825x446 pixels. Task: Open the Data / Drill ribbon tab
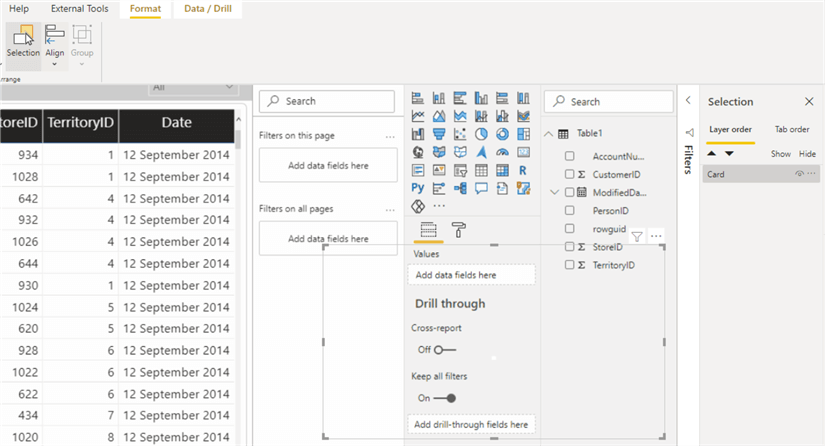pyautogui.click(x=205, y=9)
